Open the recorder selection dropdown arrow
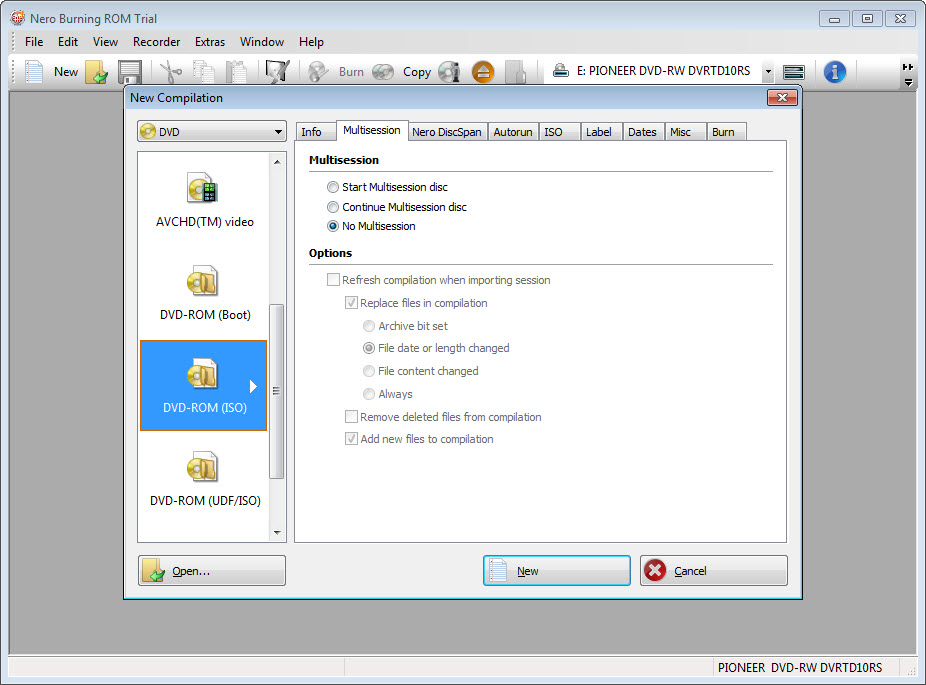The image size is (926, 685). [768, 72]
